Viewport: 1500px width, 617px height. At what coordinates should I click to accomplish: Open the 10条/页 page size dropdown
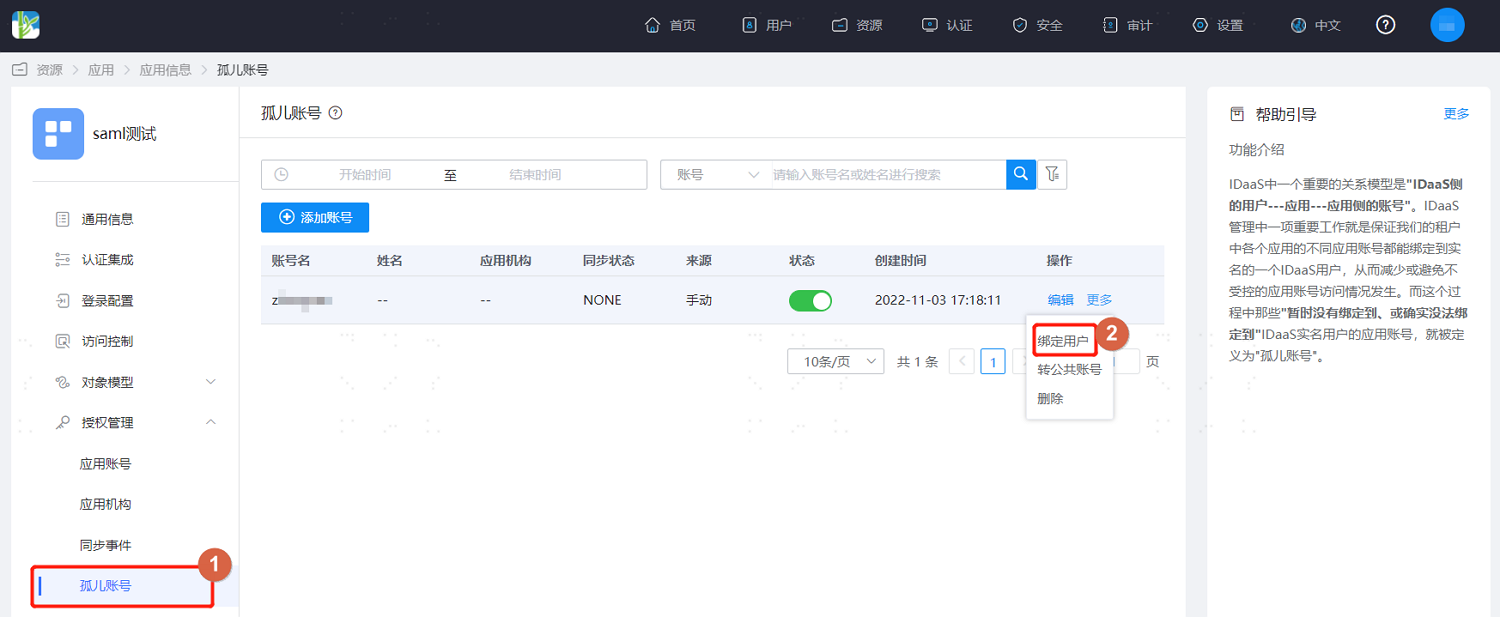point(836,362)
